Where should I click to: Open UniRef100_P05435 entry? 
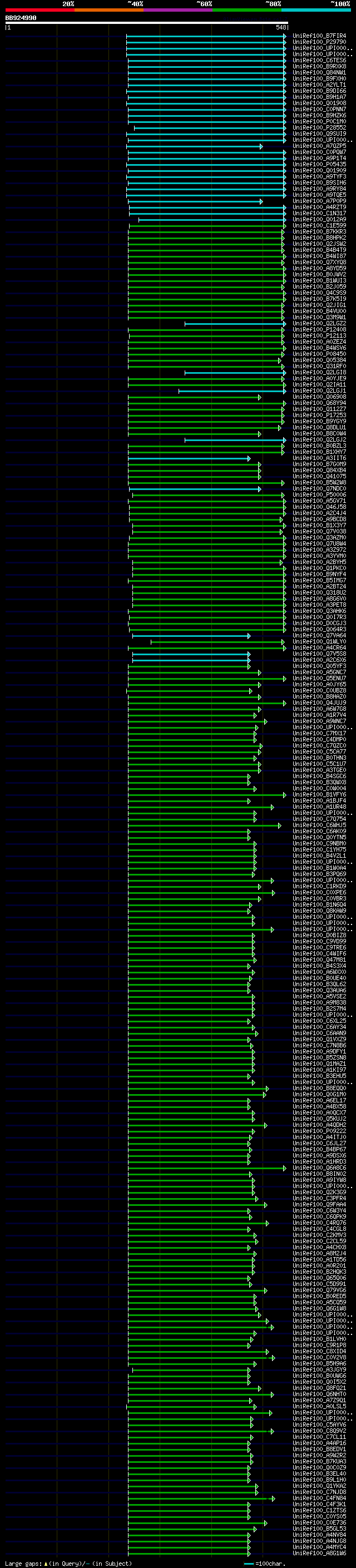point(319,164)
